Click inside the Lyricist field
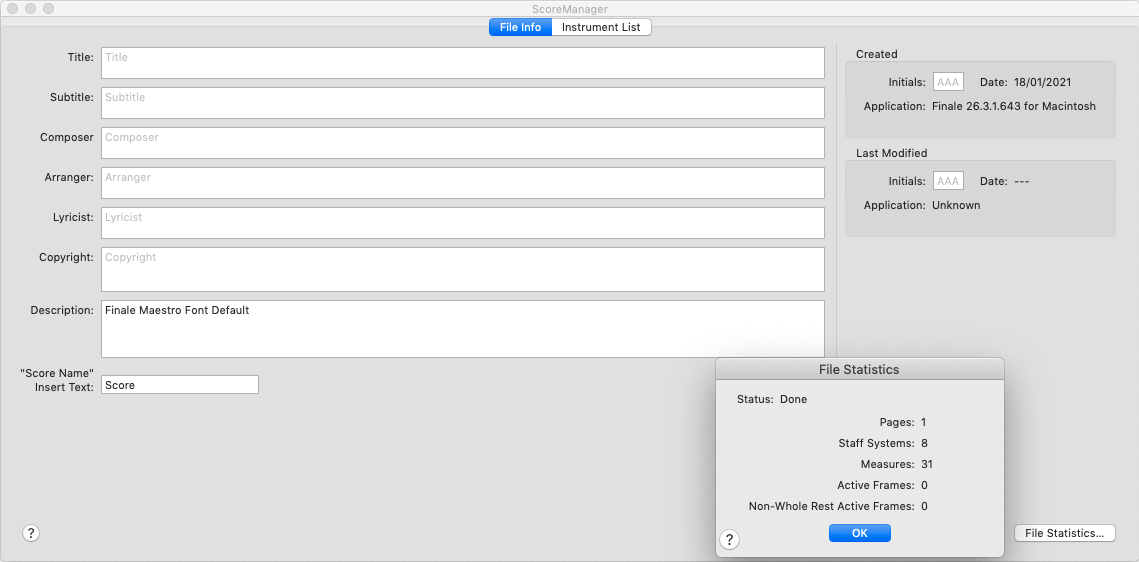Image resolution: width=1139 pixels, height=562 pixels. click(462, 222)
